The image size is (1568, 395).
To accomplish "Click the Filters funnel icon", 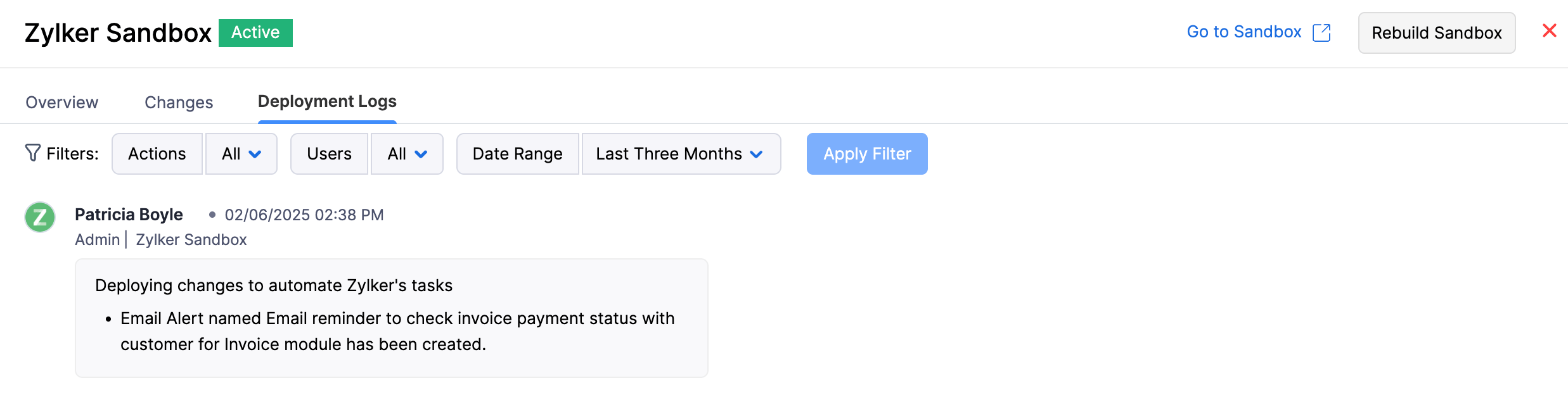I will coord(33,153).
